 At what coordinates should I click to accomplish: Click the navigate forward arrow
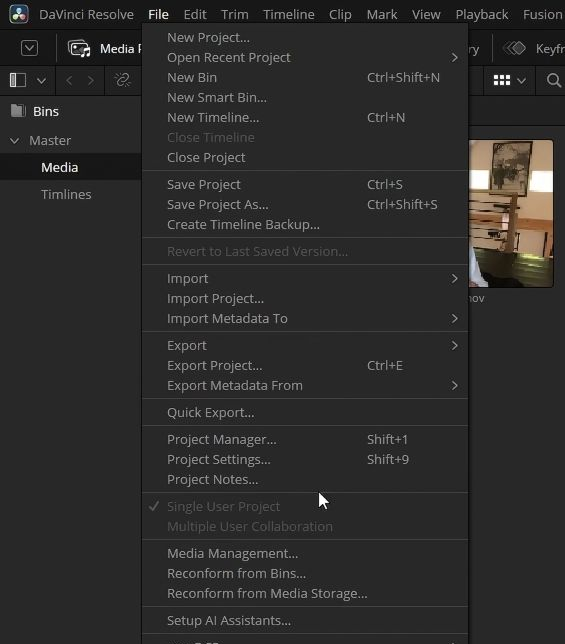91,80
